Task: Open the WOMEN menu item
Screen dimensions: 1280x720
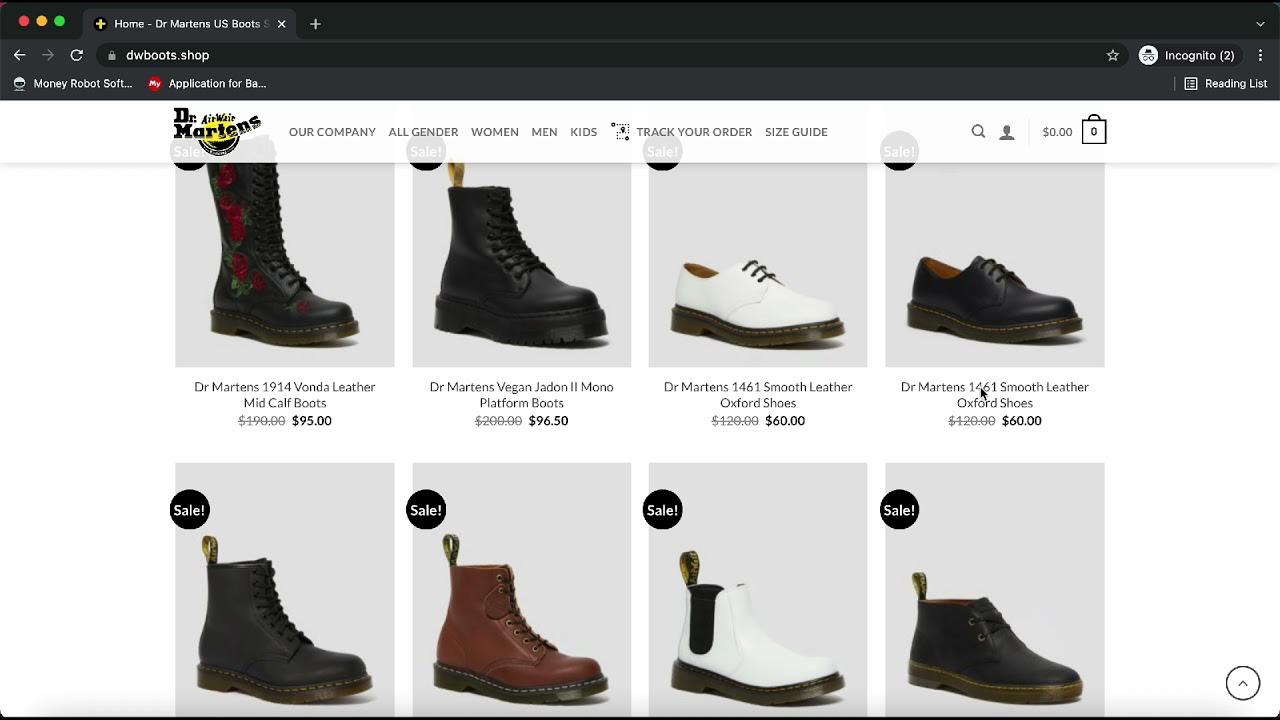Action: coord(494,132)
